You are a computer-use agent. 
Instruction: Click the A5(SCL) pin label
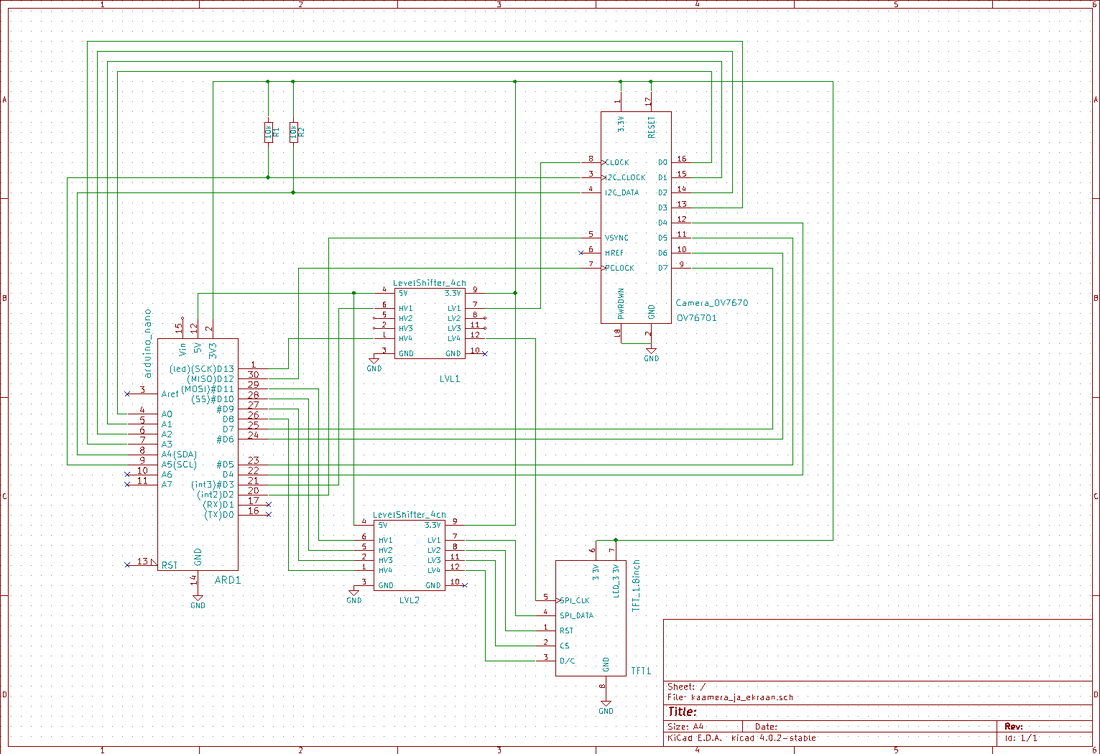click(179, 465)
